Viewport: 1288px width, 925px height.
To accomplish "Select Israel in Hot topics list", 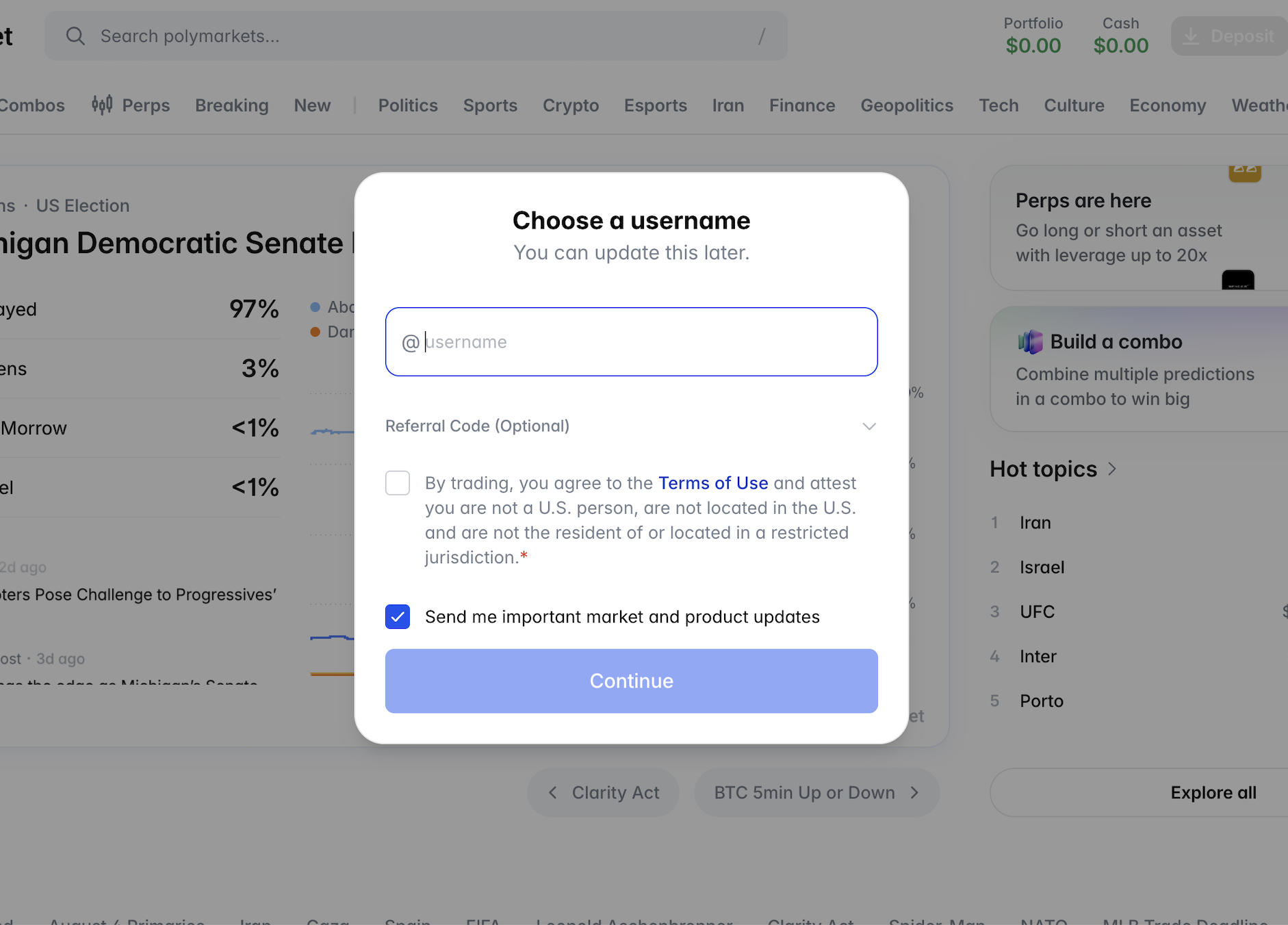I will [x=1042, y=567].
